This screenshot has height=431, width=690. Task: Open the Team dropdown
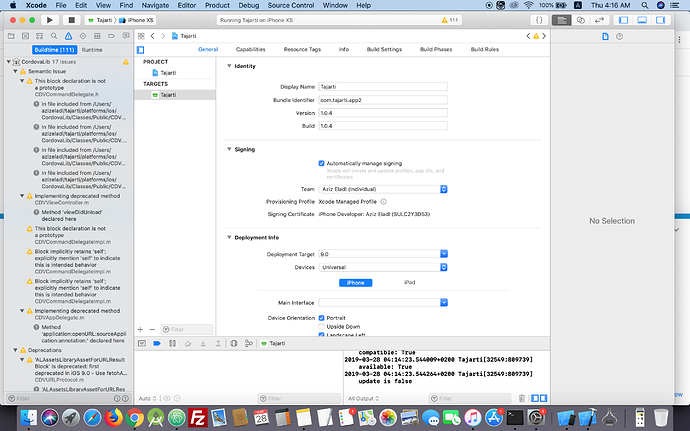coord(383,189)
